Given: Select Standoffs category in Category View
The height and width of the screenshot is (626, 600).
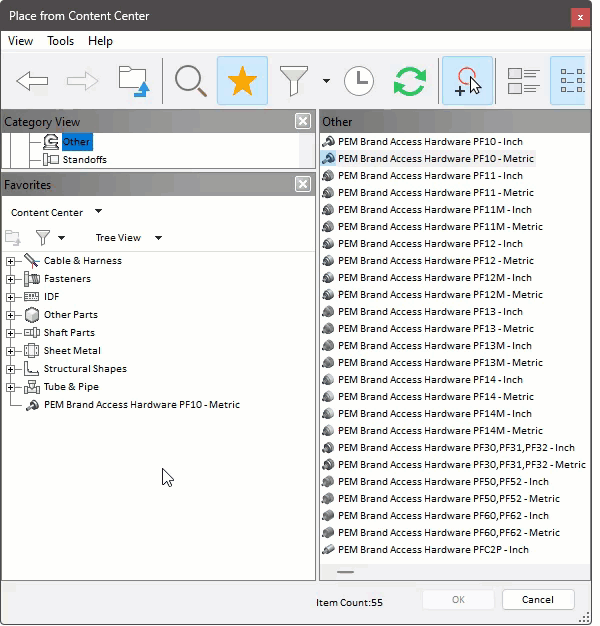Looking at the screenshot, I should pyautogui.click(x=85, y=160).
